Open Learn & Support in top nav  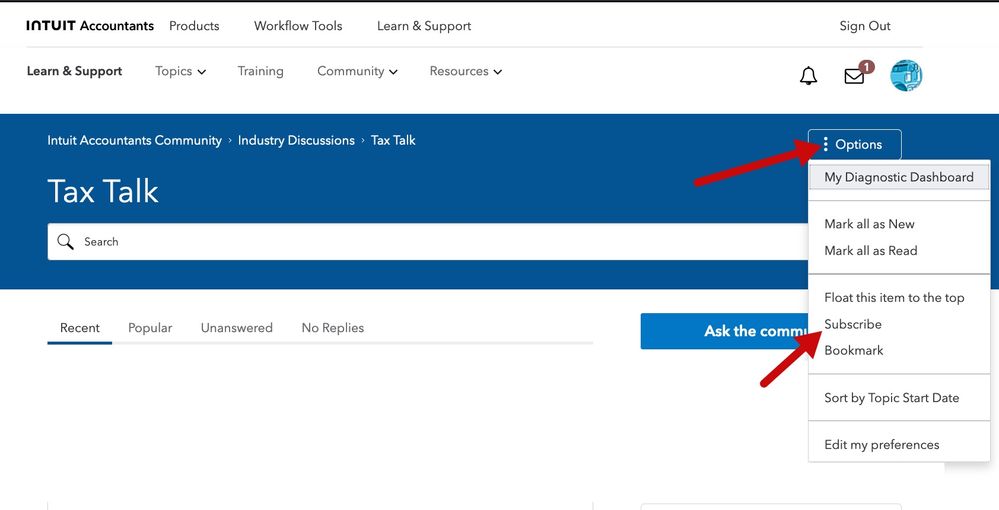[x=424, y=26]
